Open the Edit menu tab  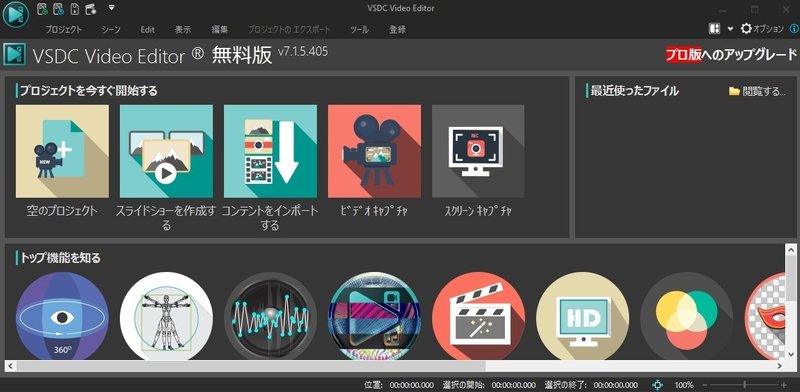coord(147,30)
